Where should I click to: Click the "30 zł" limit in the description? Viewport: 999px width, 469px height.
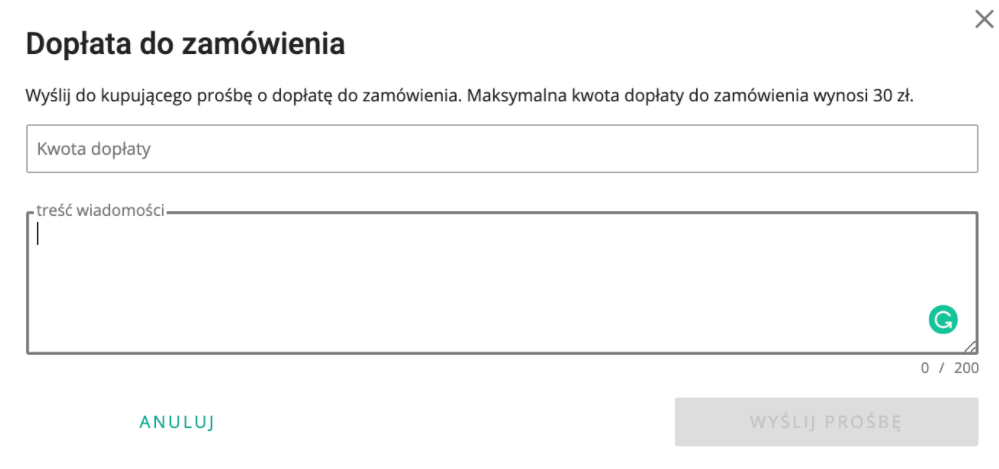tap(896, 97)
